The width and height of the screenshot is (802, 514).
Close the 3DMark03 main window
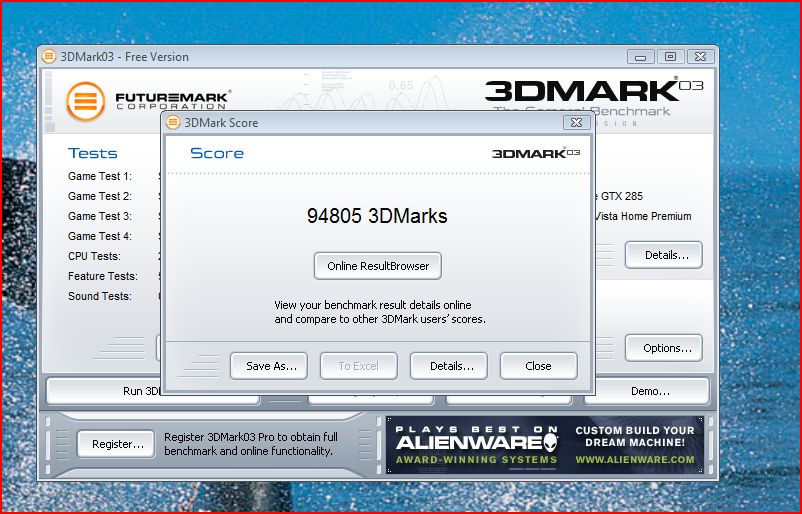700,56
